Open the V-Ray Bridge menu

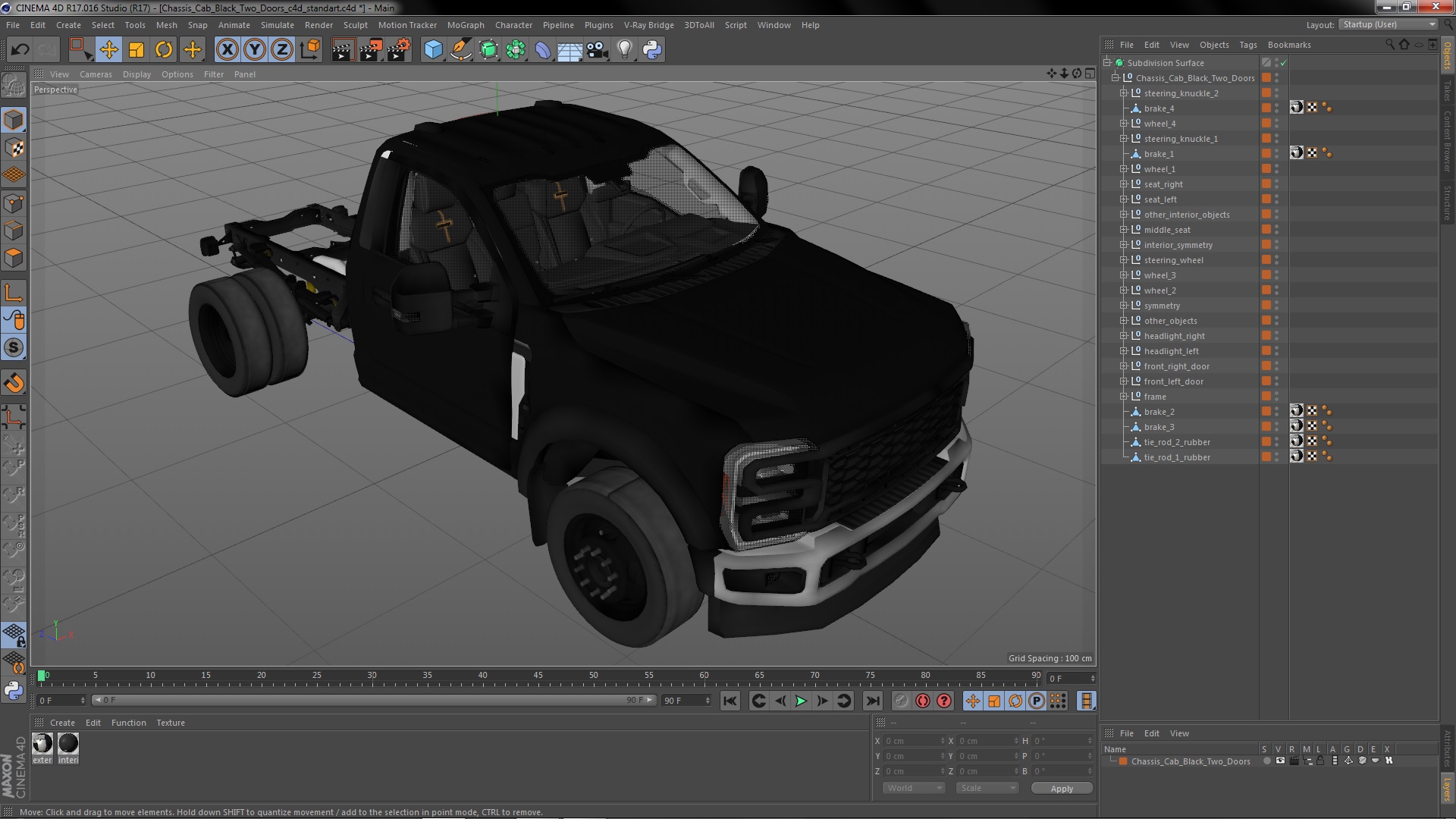[x=648, y=25]
